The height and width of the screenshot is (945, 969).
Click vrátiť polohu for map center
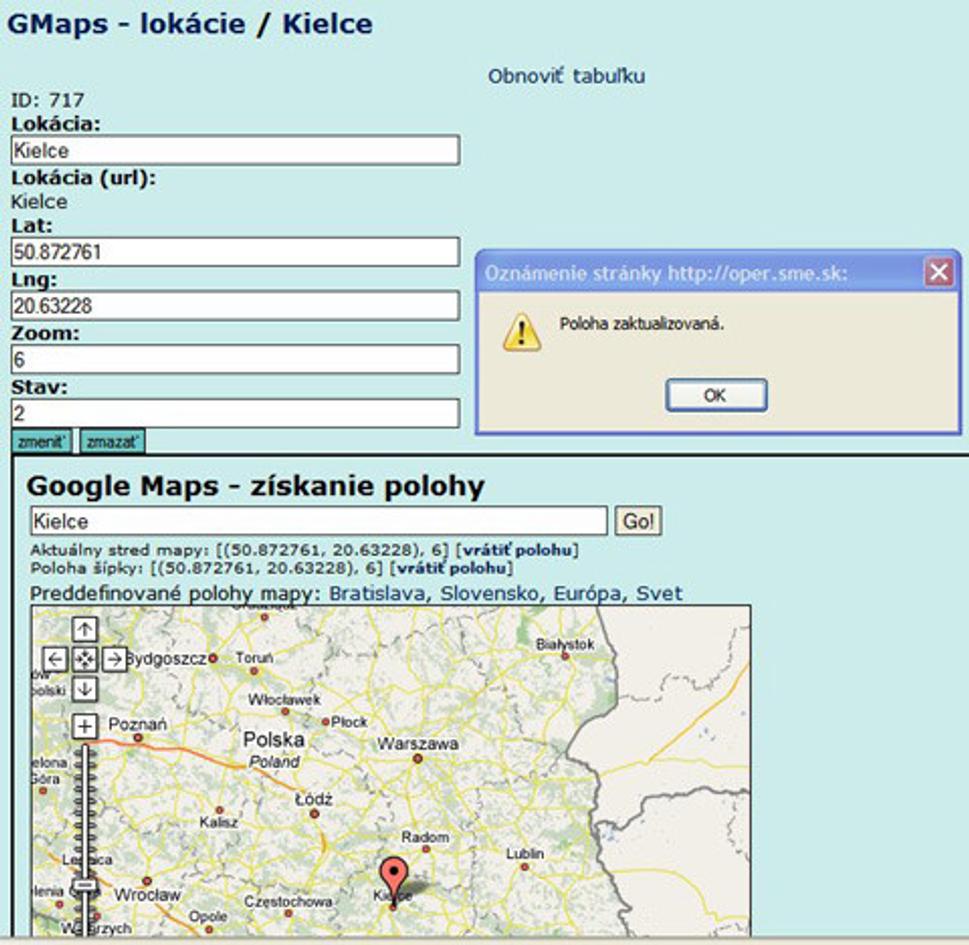[517, 549]
